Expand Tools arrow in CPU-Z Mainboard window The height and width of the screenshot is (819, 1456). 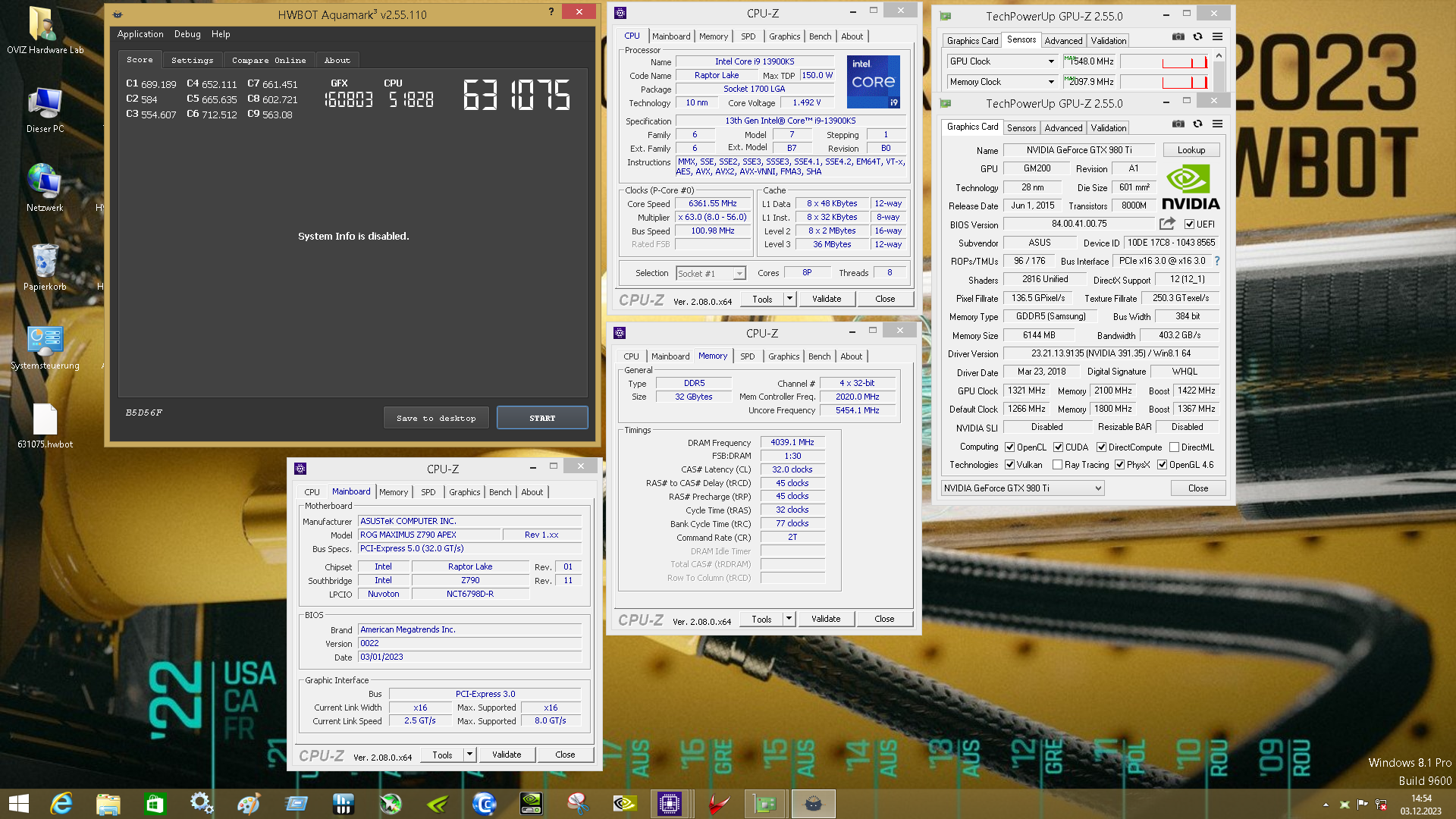(469, 755)
